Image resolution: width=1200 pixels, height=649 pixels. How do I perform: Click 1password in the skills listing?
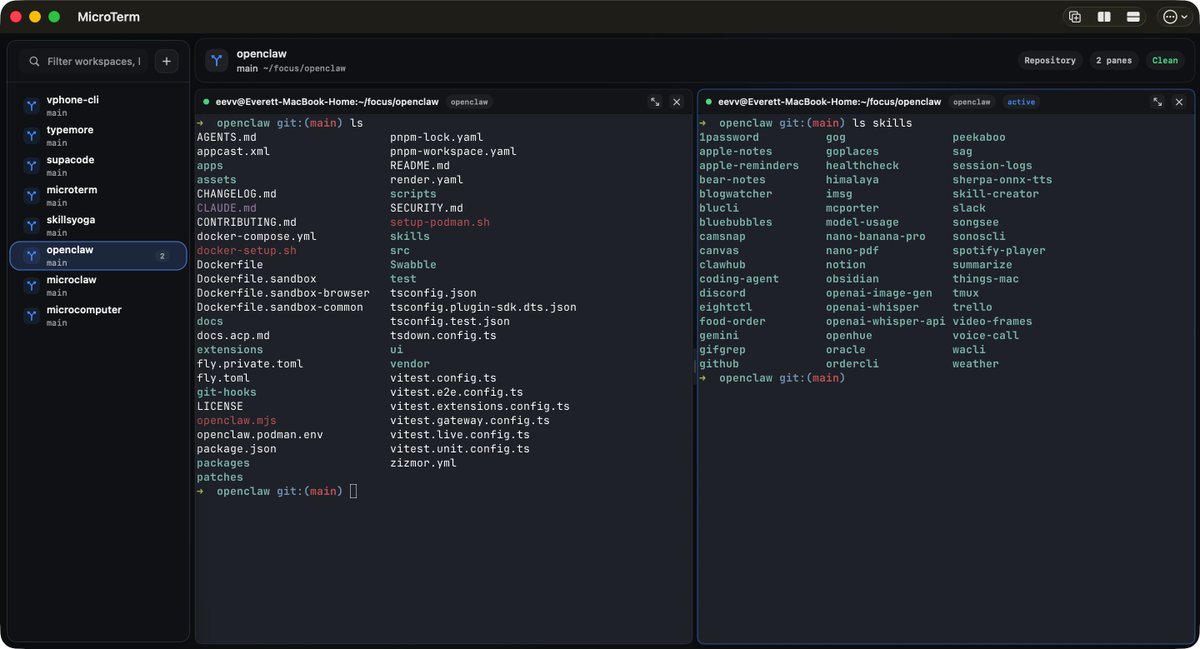click(729, 137)
